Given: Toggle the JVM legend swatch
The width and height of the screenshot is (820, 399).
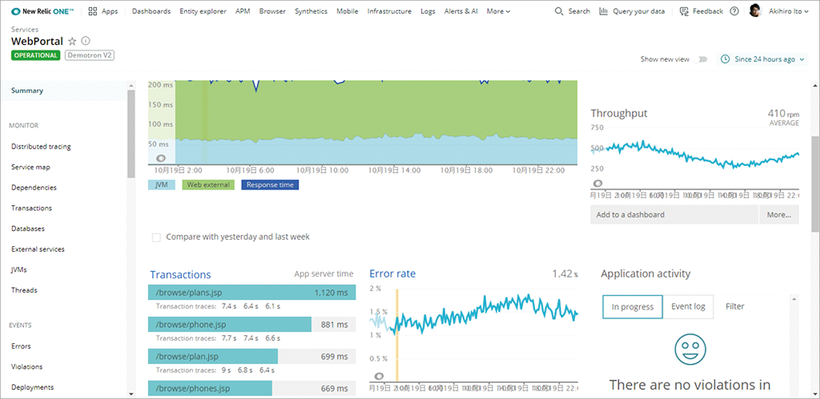Looking at the screenshot, I should click(162, 185).
